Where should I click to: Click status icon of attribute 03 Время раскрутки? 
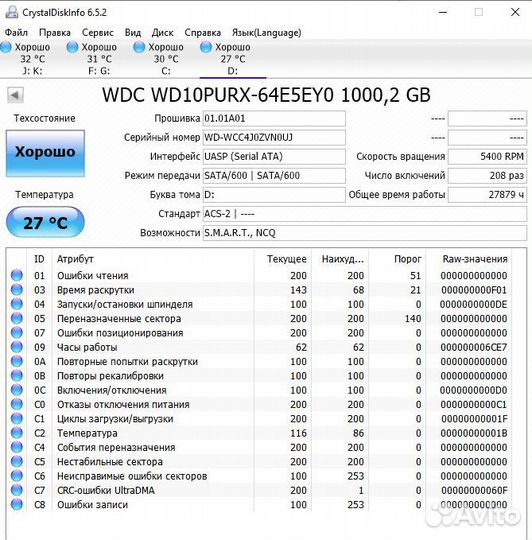17,290
